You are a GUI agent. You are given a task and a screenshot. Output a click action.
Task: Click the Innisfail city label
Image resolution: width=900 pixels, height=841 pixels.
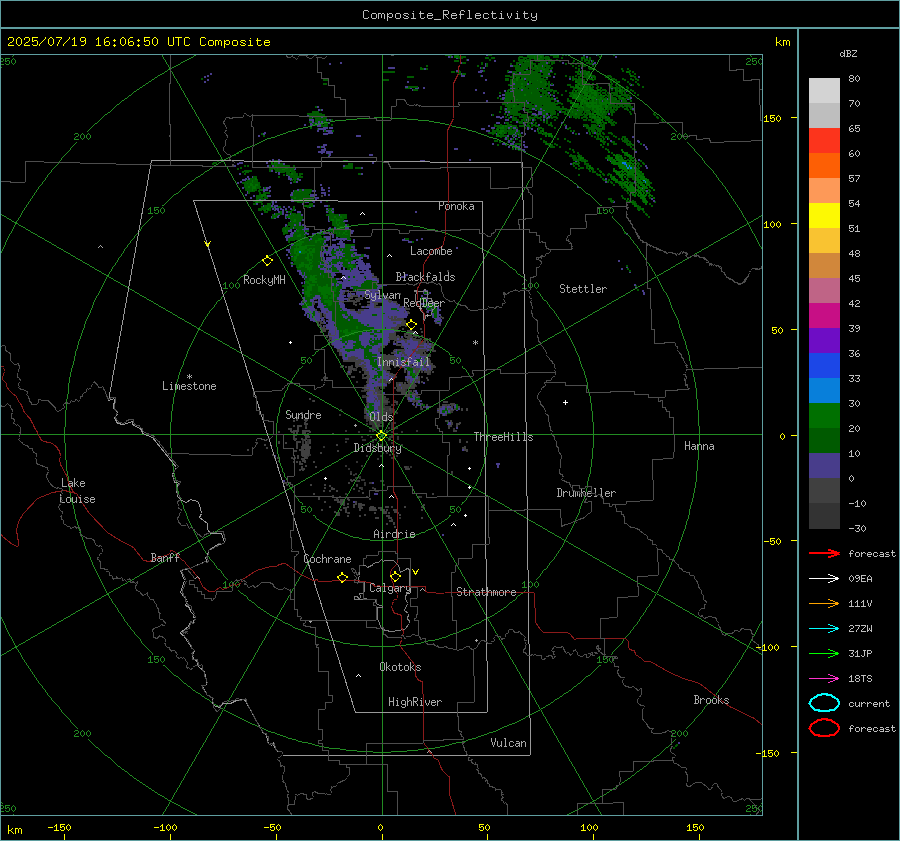coord(404,362)
